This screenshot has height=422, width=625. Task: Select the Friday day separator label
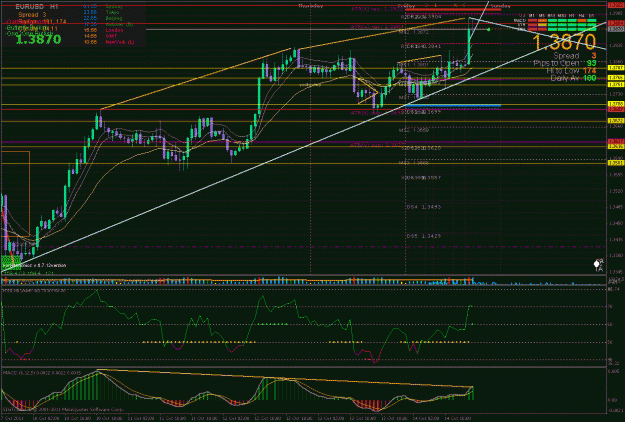407,6
